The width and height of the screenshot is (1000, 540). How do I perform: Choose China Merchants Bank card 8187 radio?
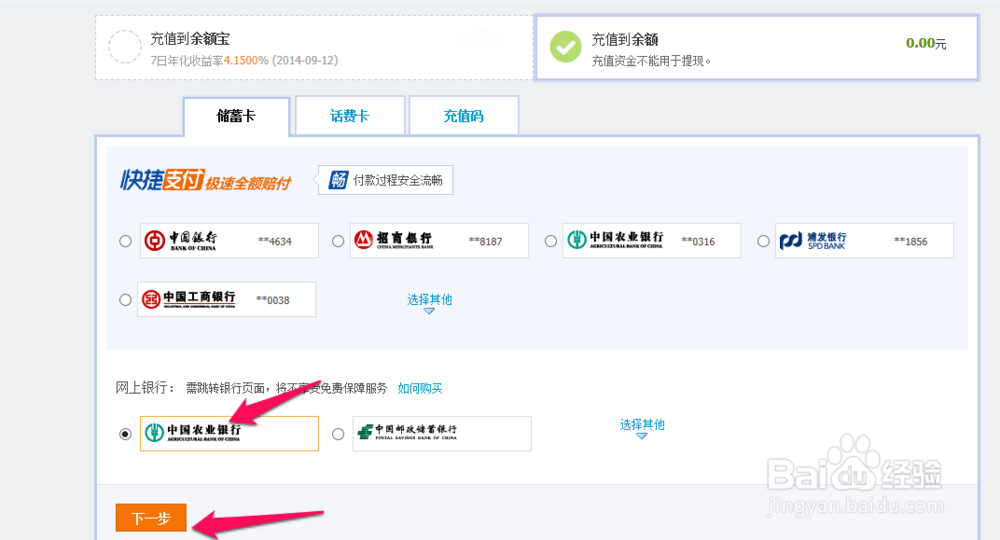point(338,241)
